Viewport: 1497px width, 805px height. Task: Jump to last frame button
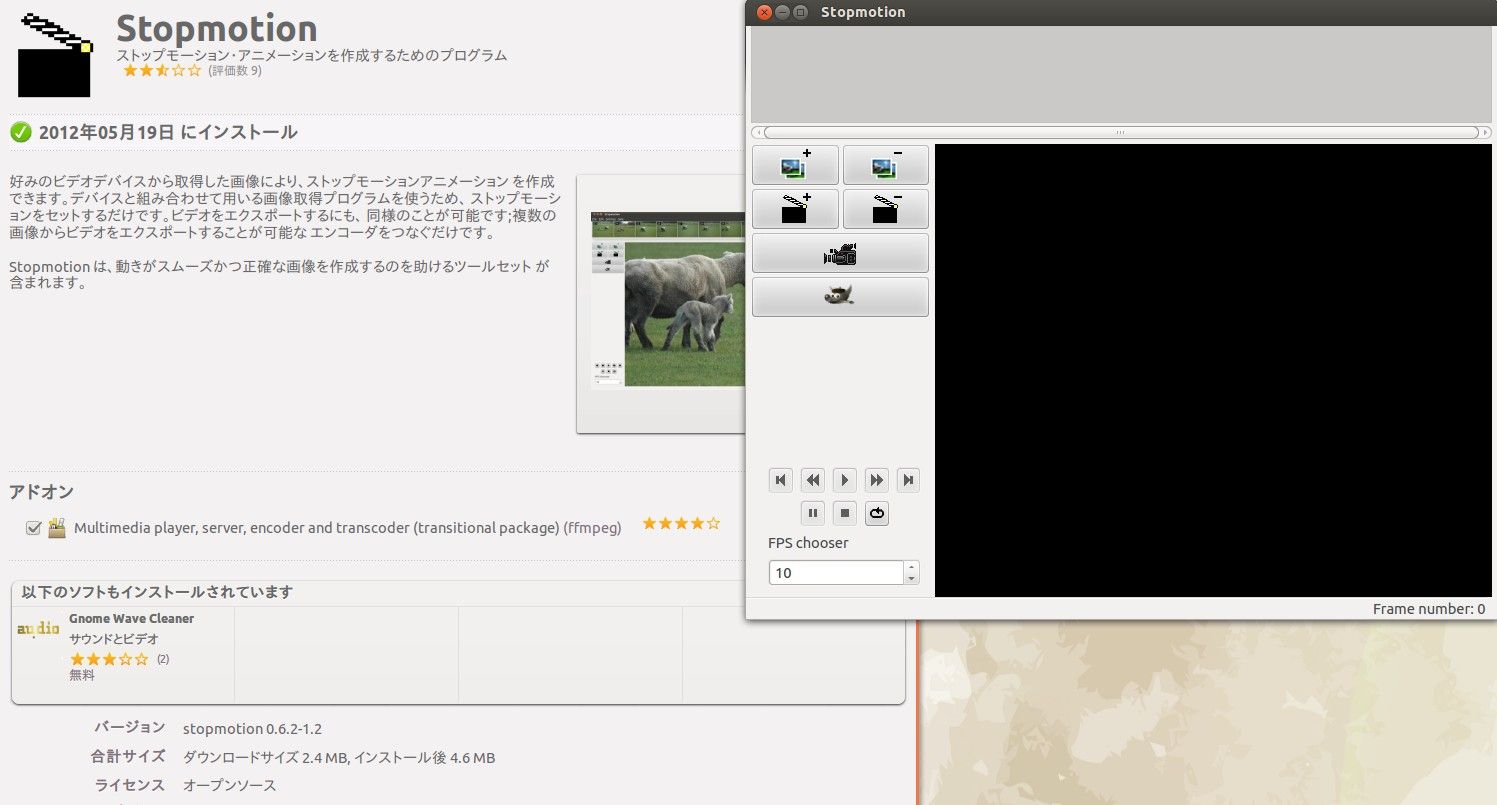(908, 480)
